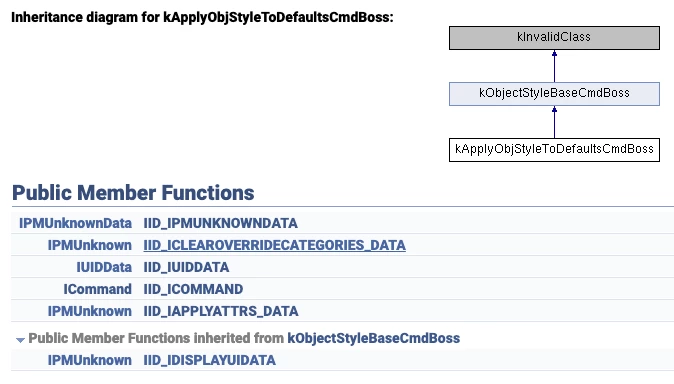Screen dimensions: 674x384
Task: Open IPMUnknown link beside IID_IAPPLYATTRS_DATA
Action: [x=89, y=311]
